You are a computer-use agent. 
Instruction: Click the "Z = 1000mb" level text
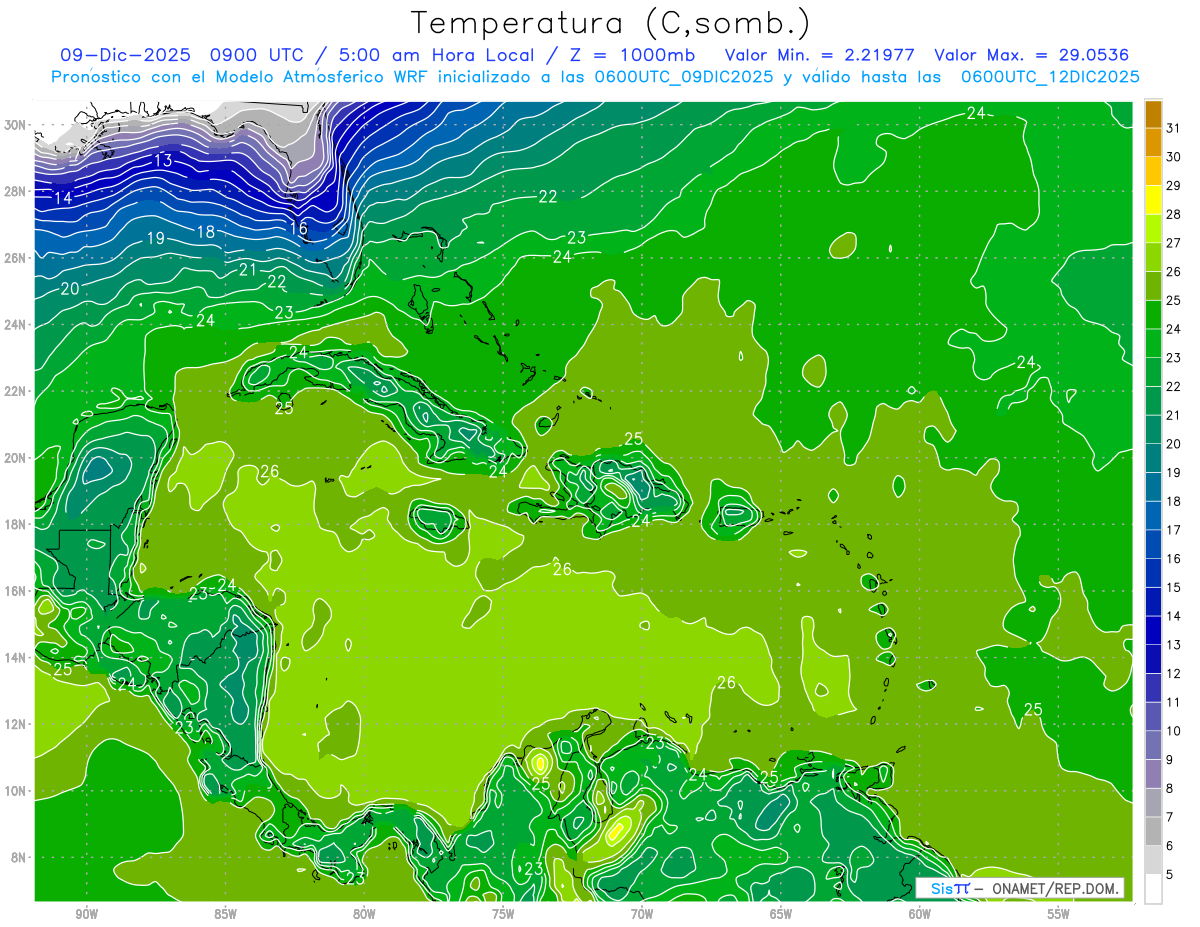[633, 55]
